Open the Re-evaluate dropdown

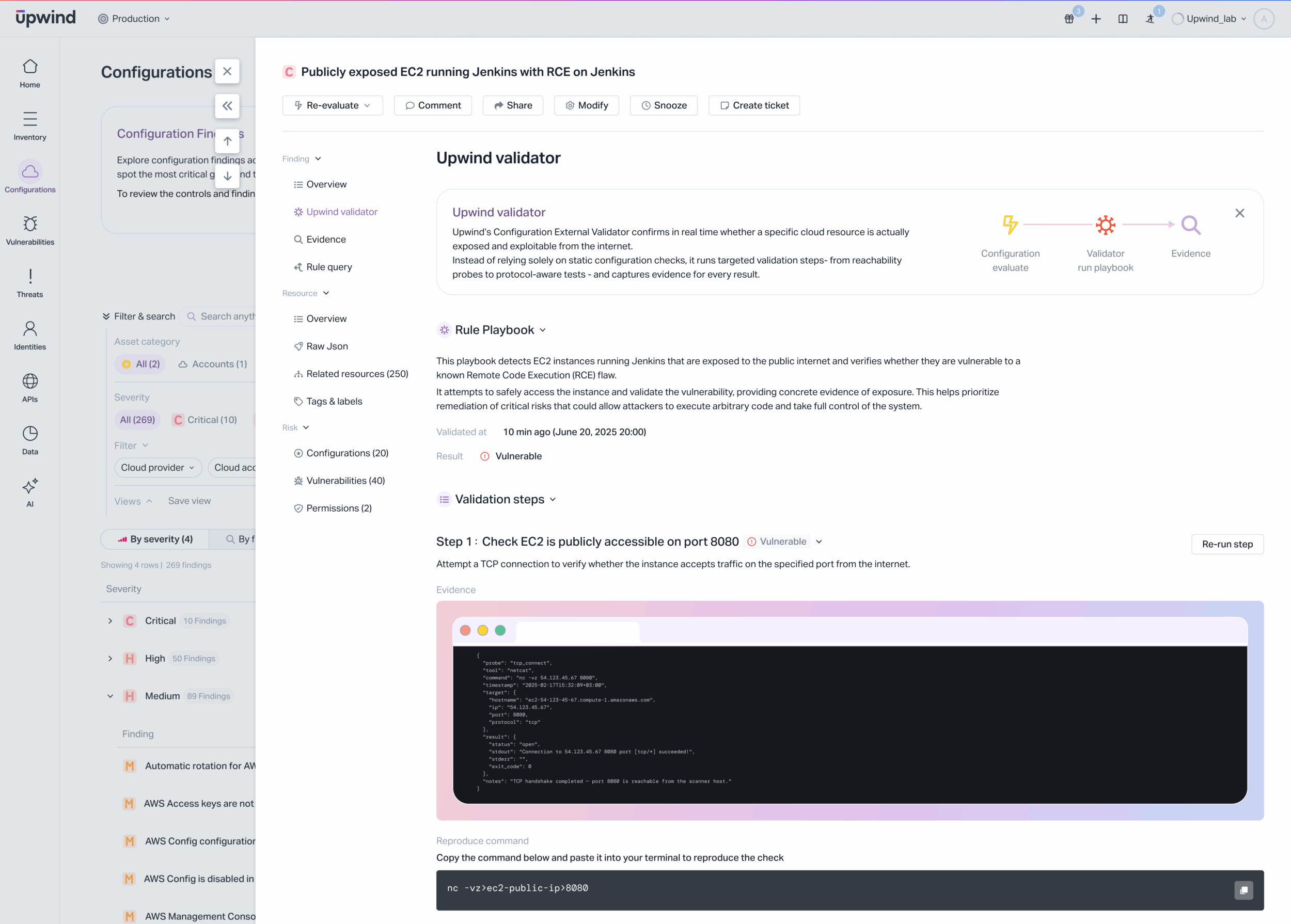tap(333, 105)
